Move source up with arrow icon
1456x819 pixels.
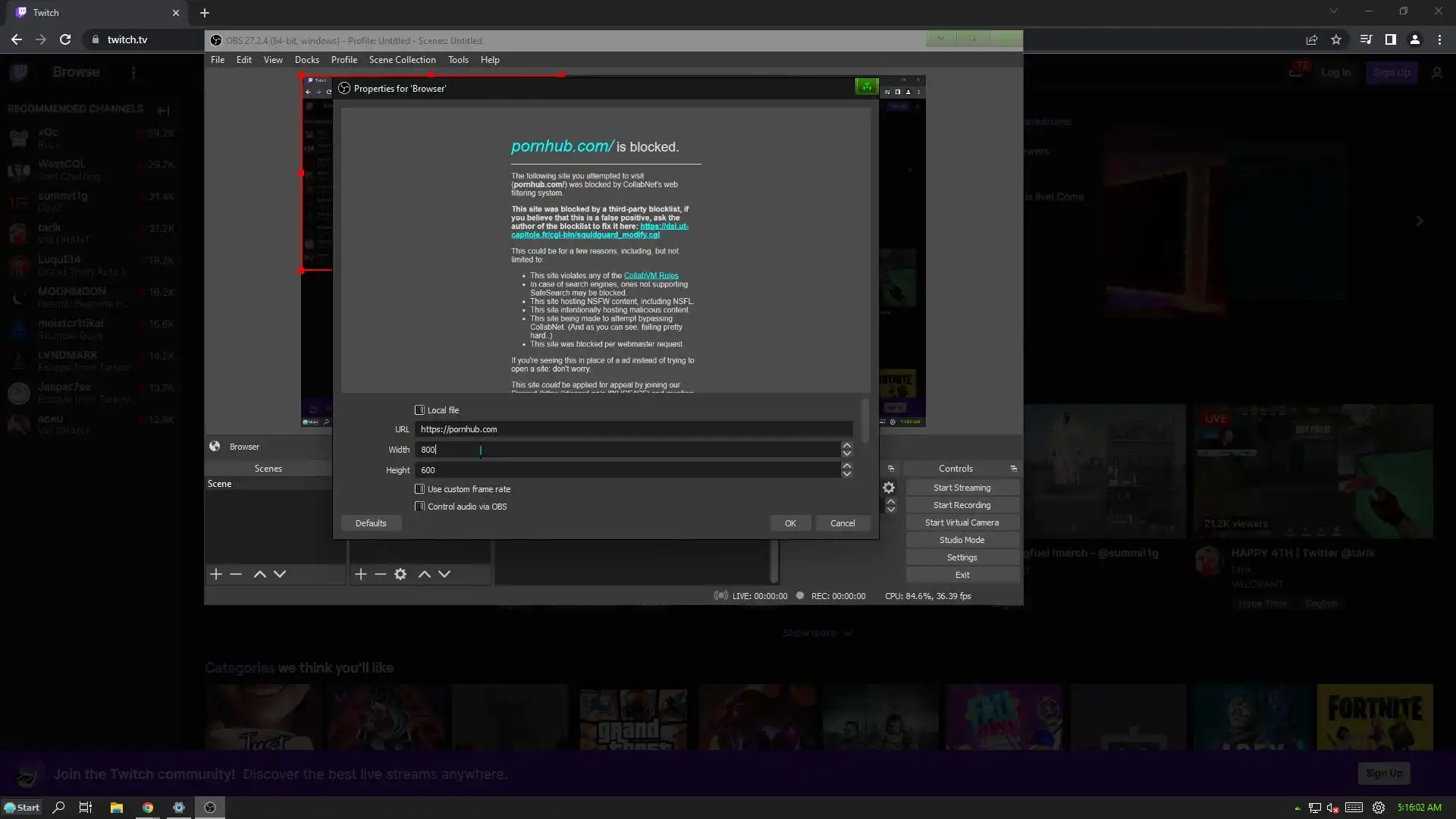[425, 574]
